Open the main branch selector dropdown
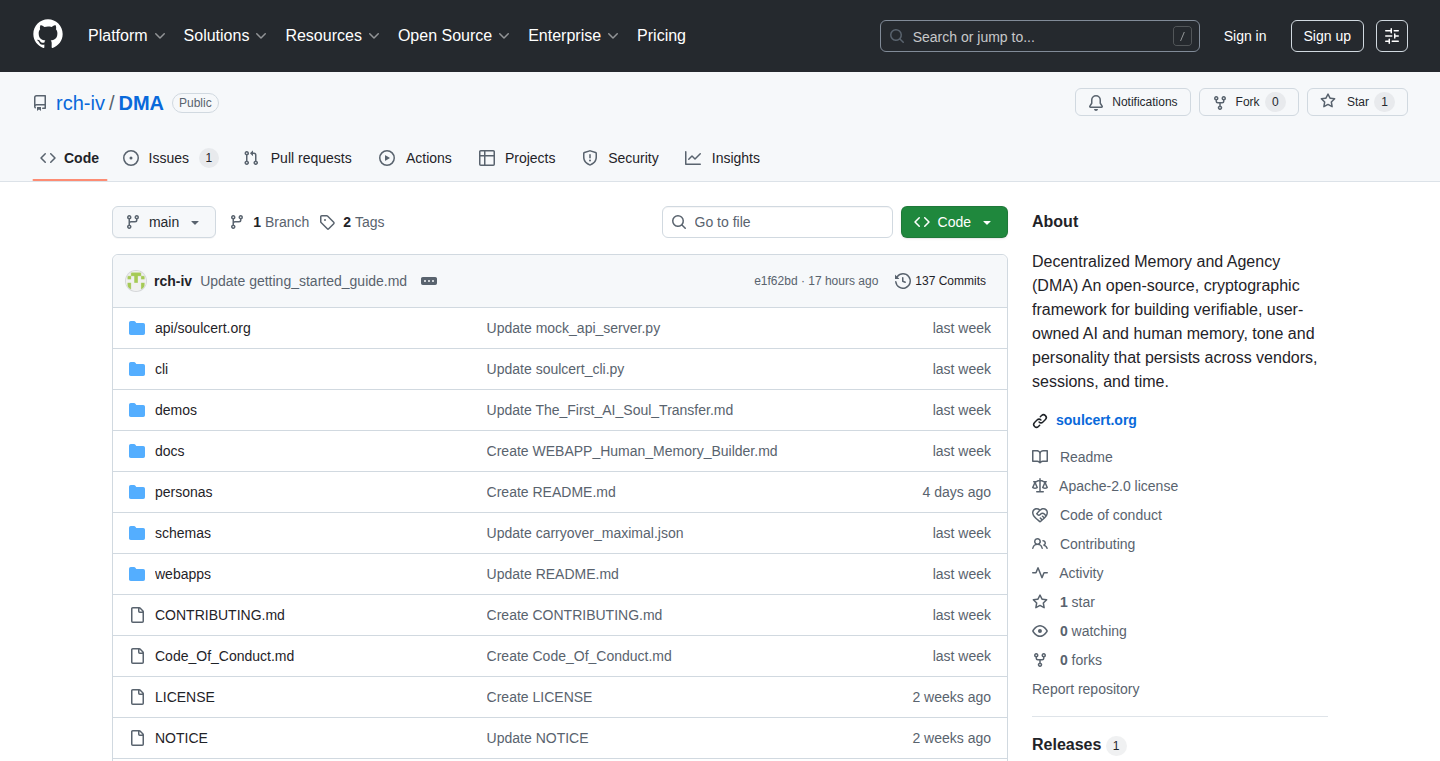 pyautogui.click(x=164, y=222)
